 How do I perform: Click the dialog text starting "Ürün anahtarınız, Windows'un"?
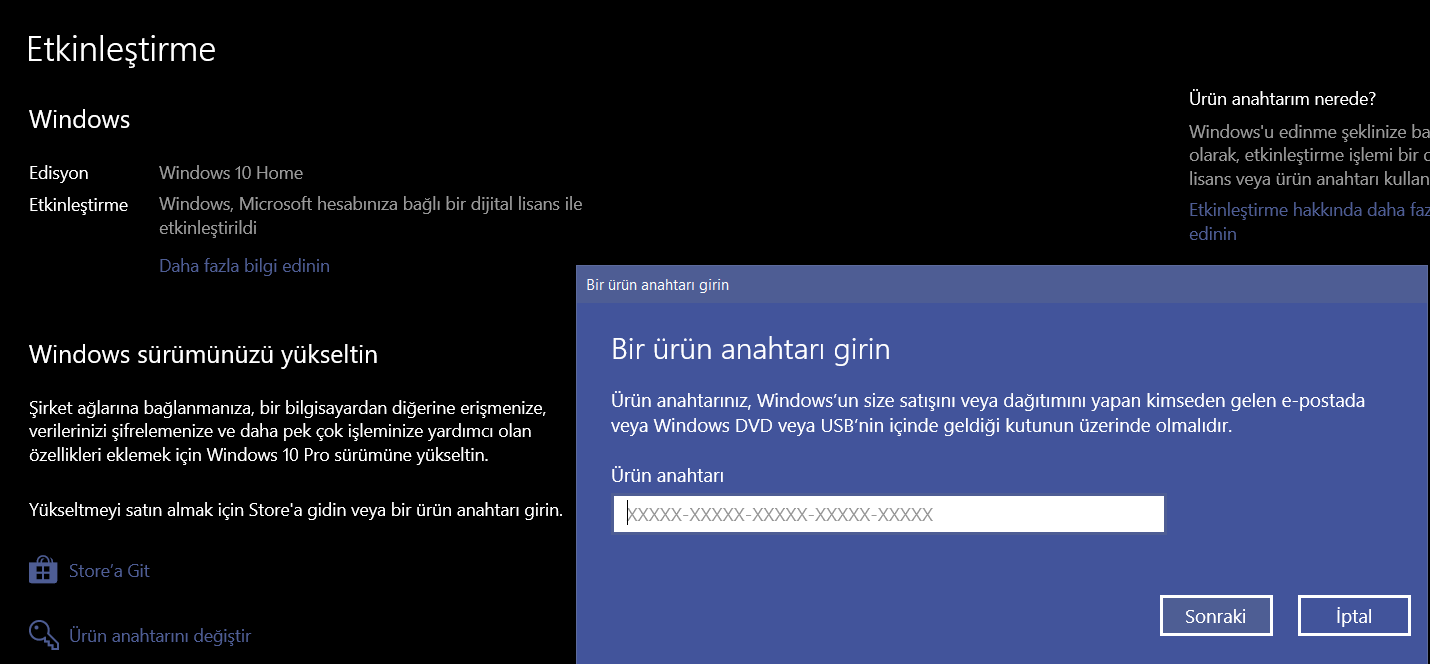tap(988, 413)
